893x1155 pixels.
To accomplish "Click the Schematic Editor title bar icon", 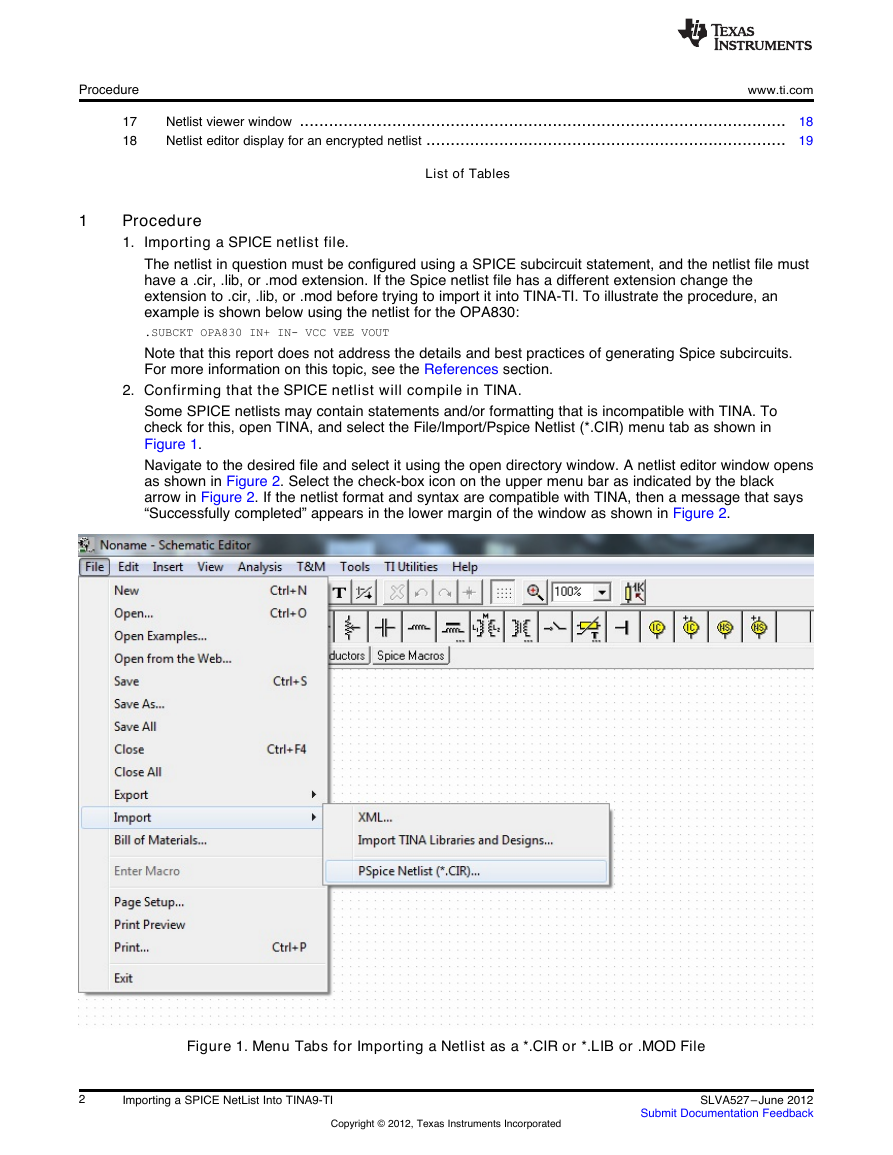I will coord(86,545).
